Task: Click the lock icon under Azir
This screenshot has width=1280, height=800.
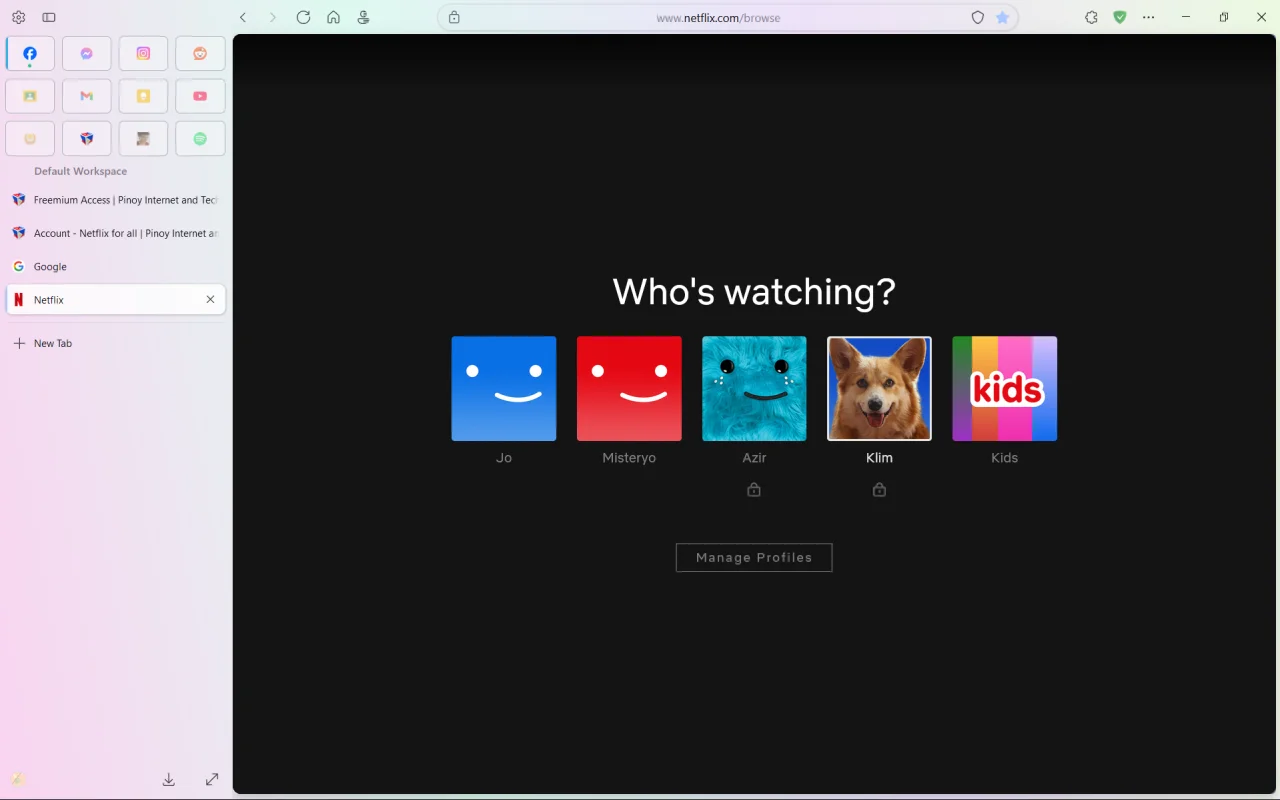Action: pyautogui.click(x=754, y=489)
